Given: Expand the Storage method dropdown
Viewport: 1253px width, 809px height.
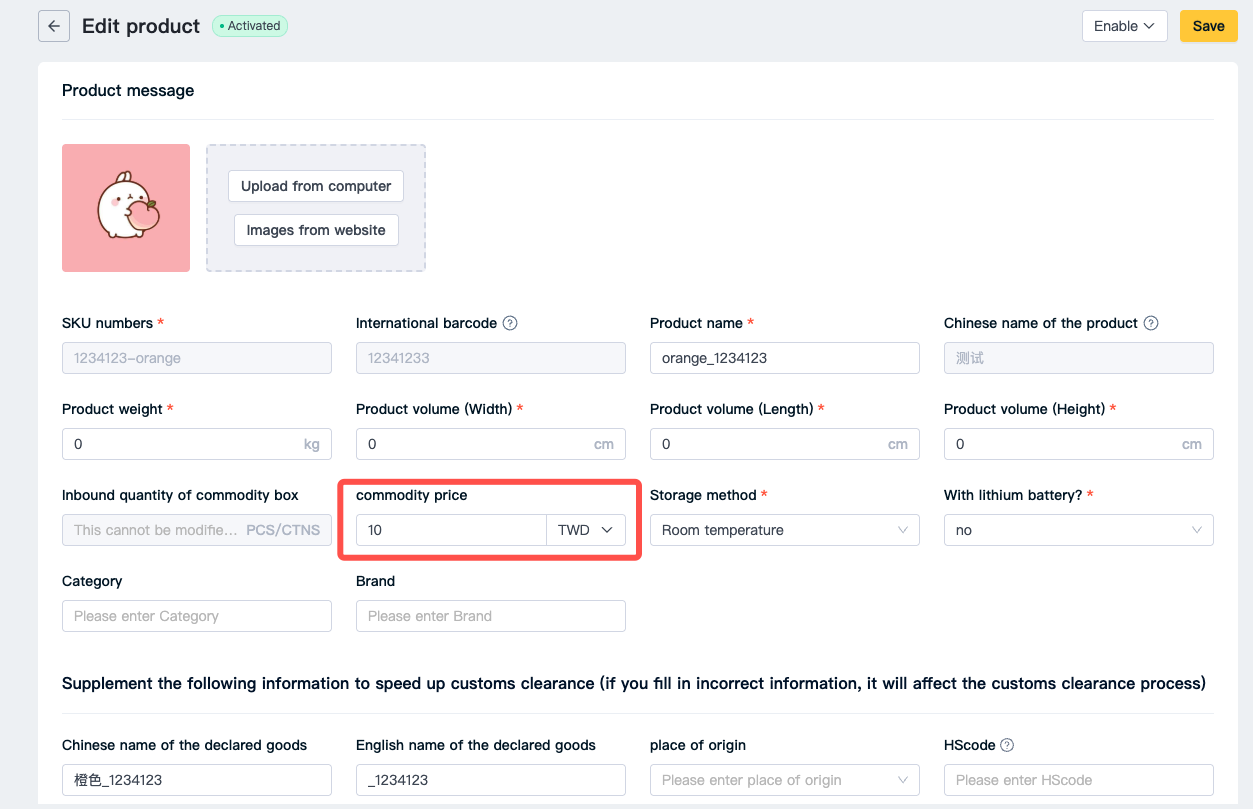Looking at the screenshot, I should (785, 530).
